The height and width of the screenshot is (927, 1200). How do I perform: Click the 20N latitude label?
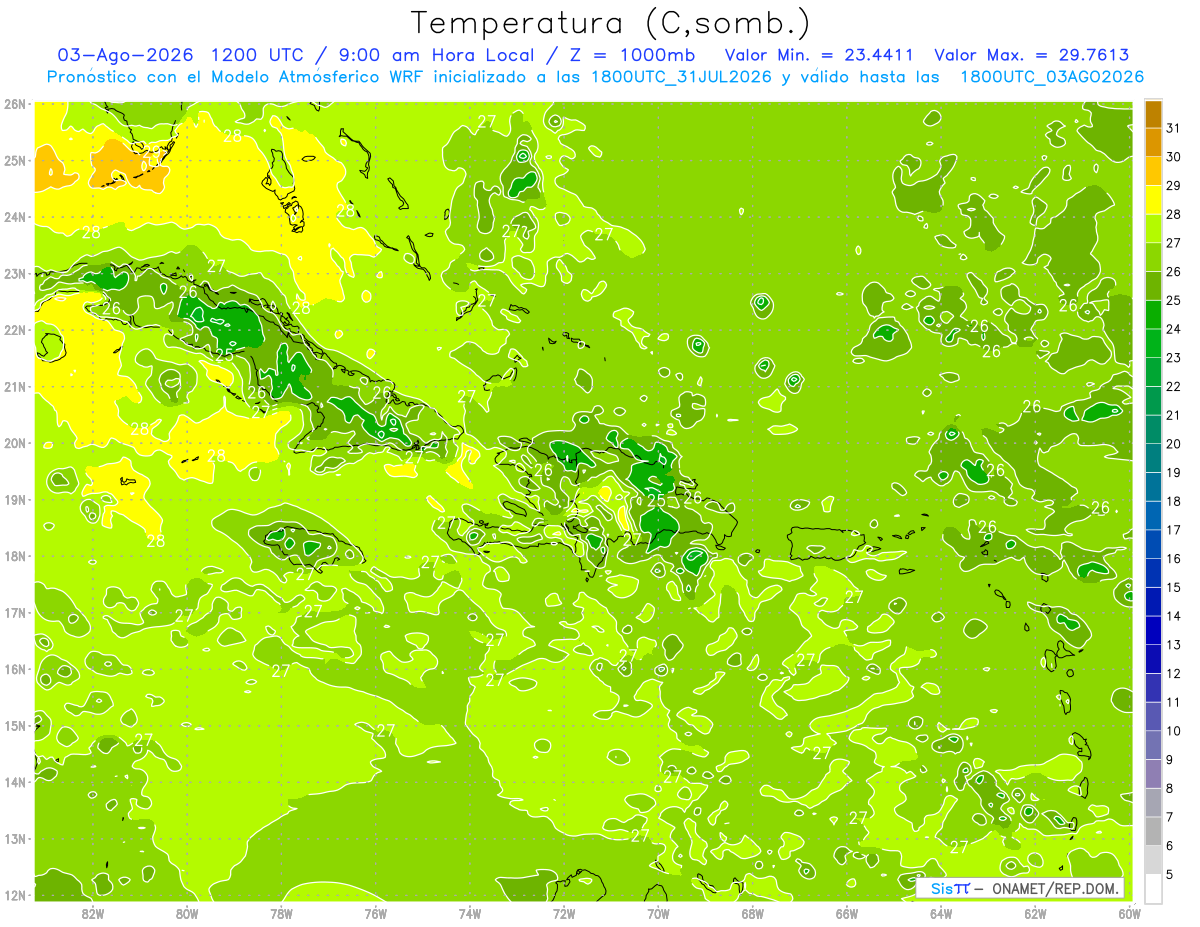[x=15, y=443]
